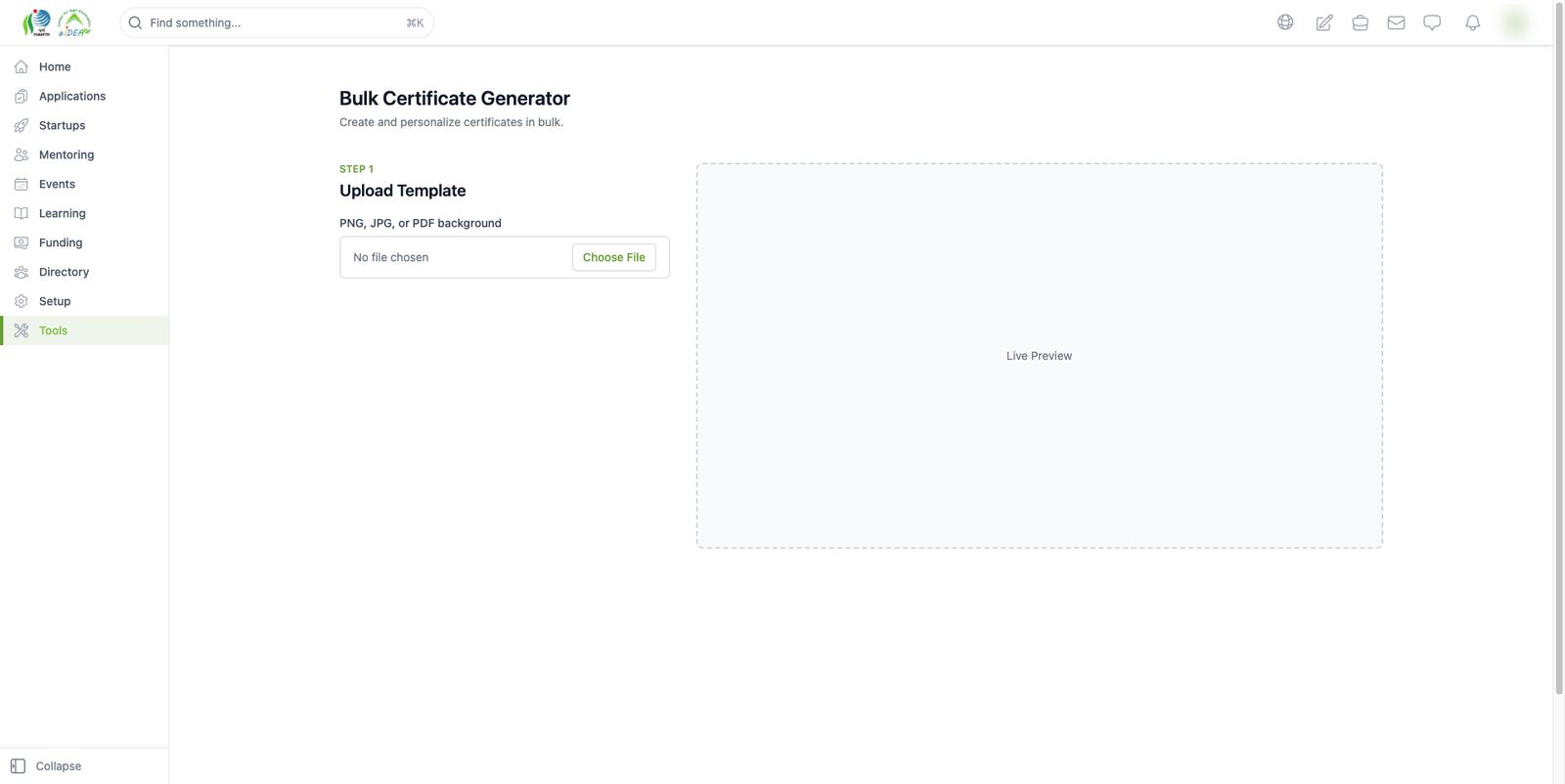Collapse the sidebar via Collapse label

click(x=59, y=766)
